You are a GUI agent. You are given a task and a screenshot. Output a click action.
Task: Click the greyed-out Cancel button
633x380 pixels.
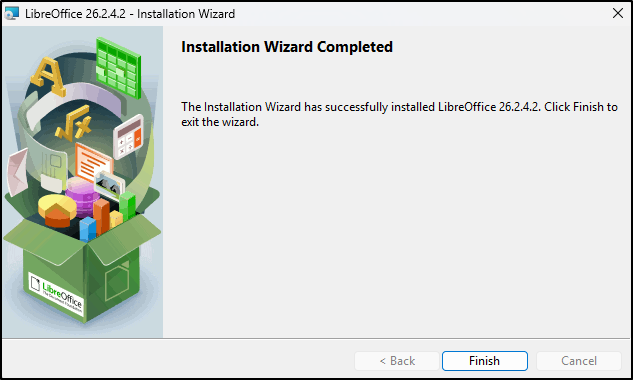(579, 361)
